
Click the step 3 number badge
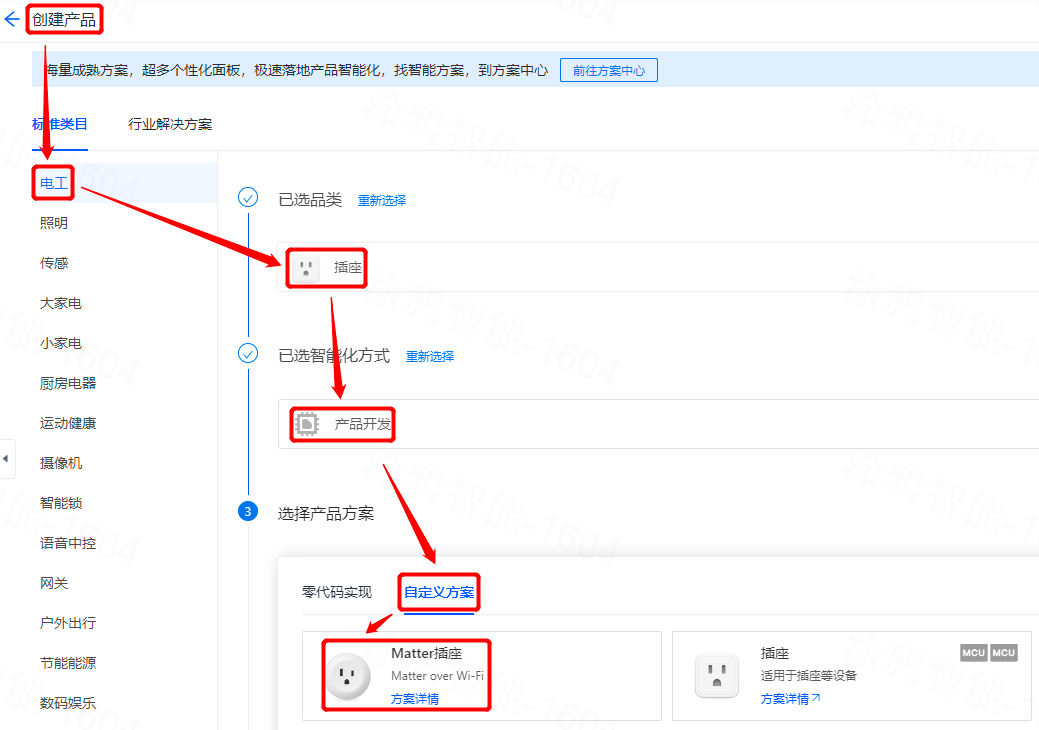pos(248,512)
